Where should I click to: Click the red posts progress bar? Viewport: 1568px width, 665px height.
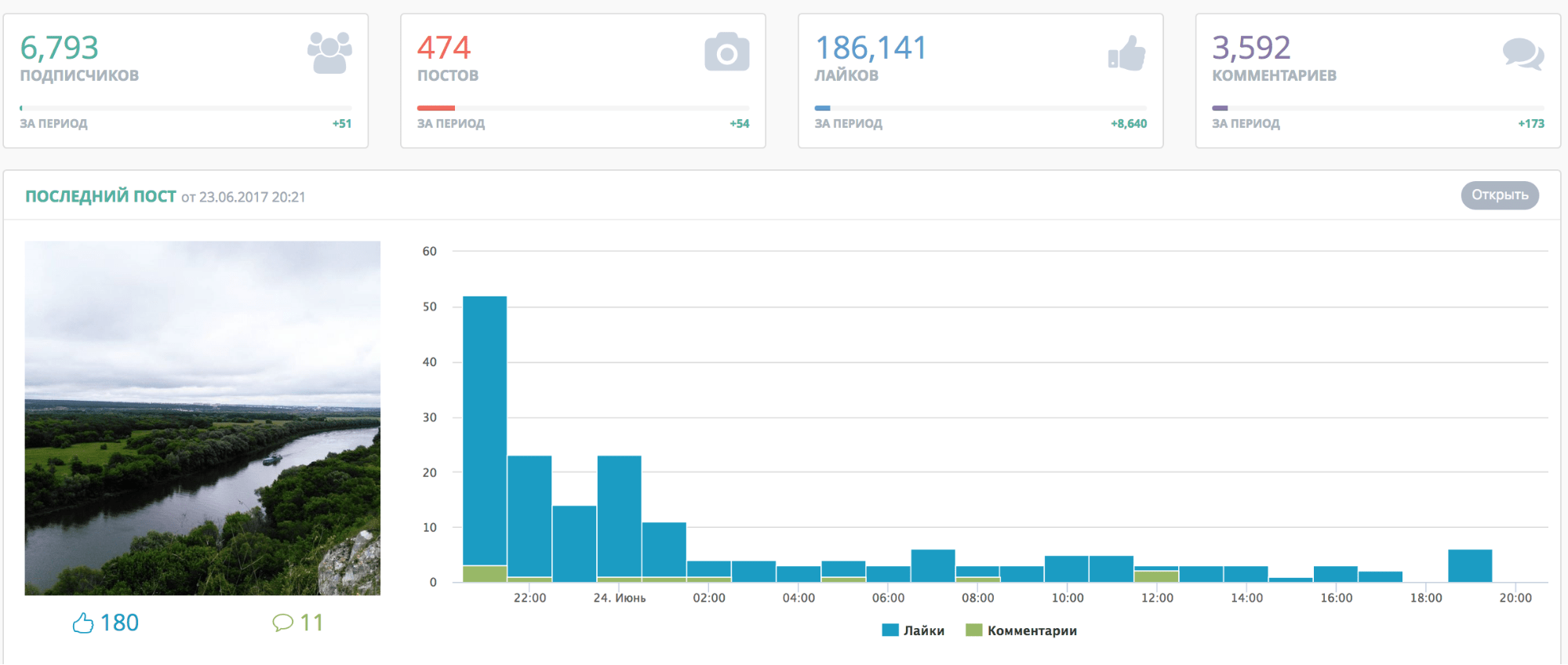(x=436, y=108)
